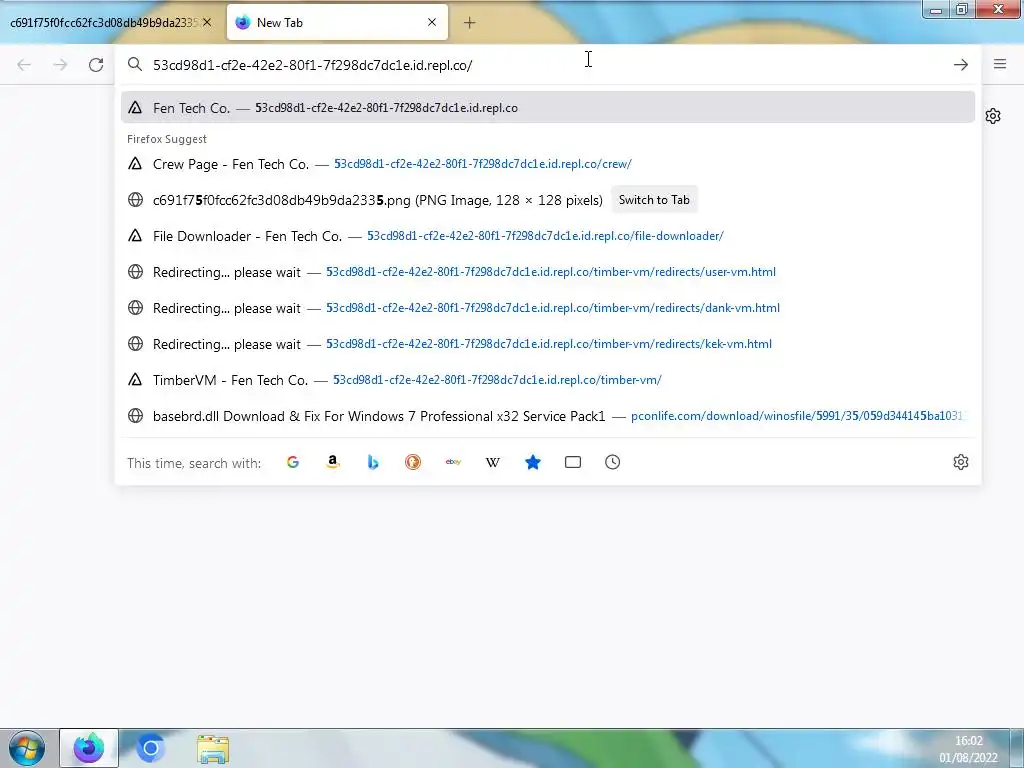Image resolution: width=1024 pixels, height=768 pixels.
Task: Open TimberVM - Fen Tech Co. suggestion
Action: [x=548, y=379]
